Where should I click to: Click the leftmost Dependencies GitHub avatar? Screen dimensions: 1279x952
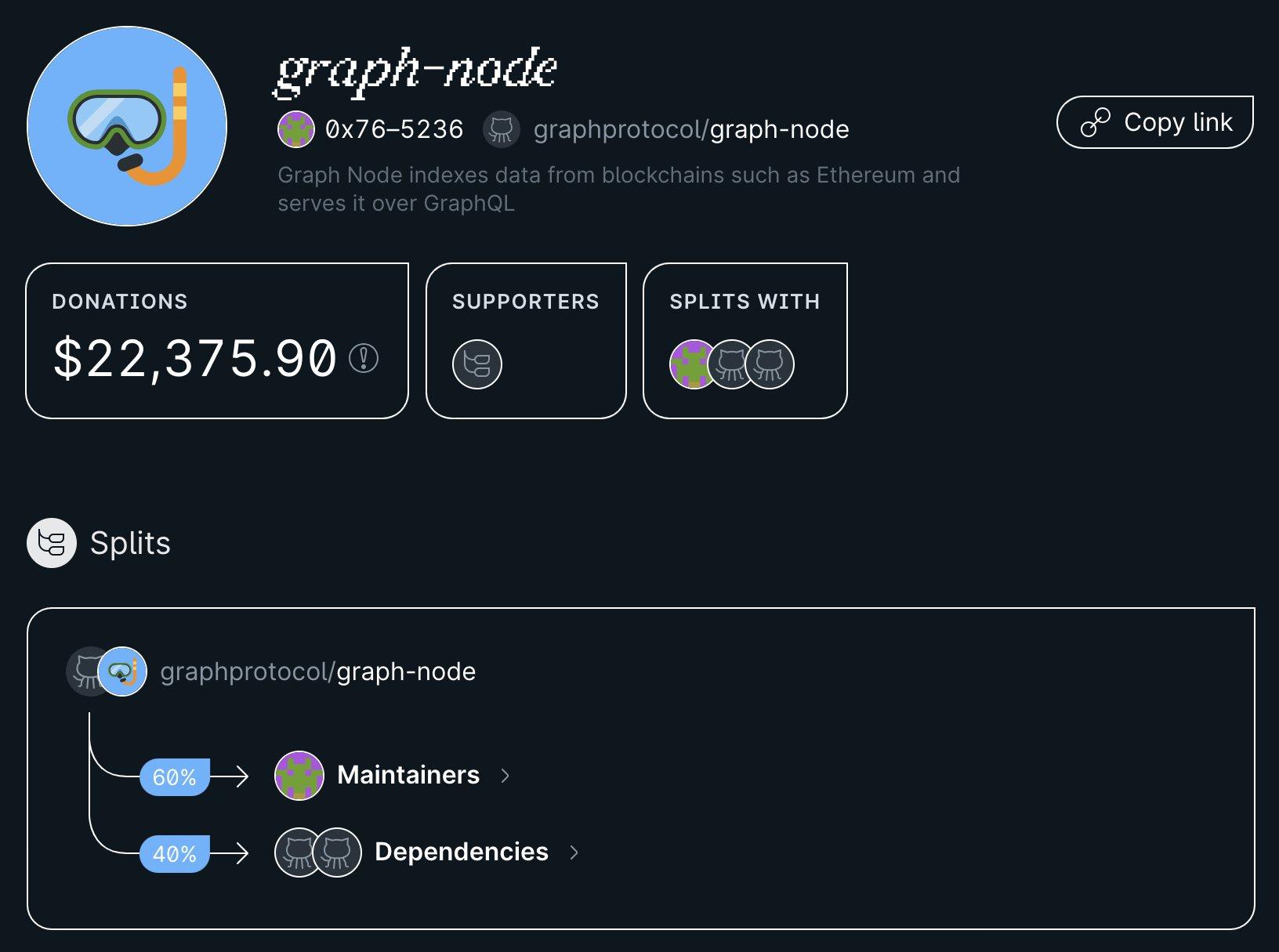298,852
